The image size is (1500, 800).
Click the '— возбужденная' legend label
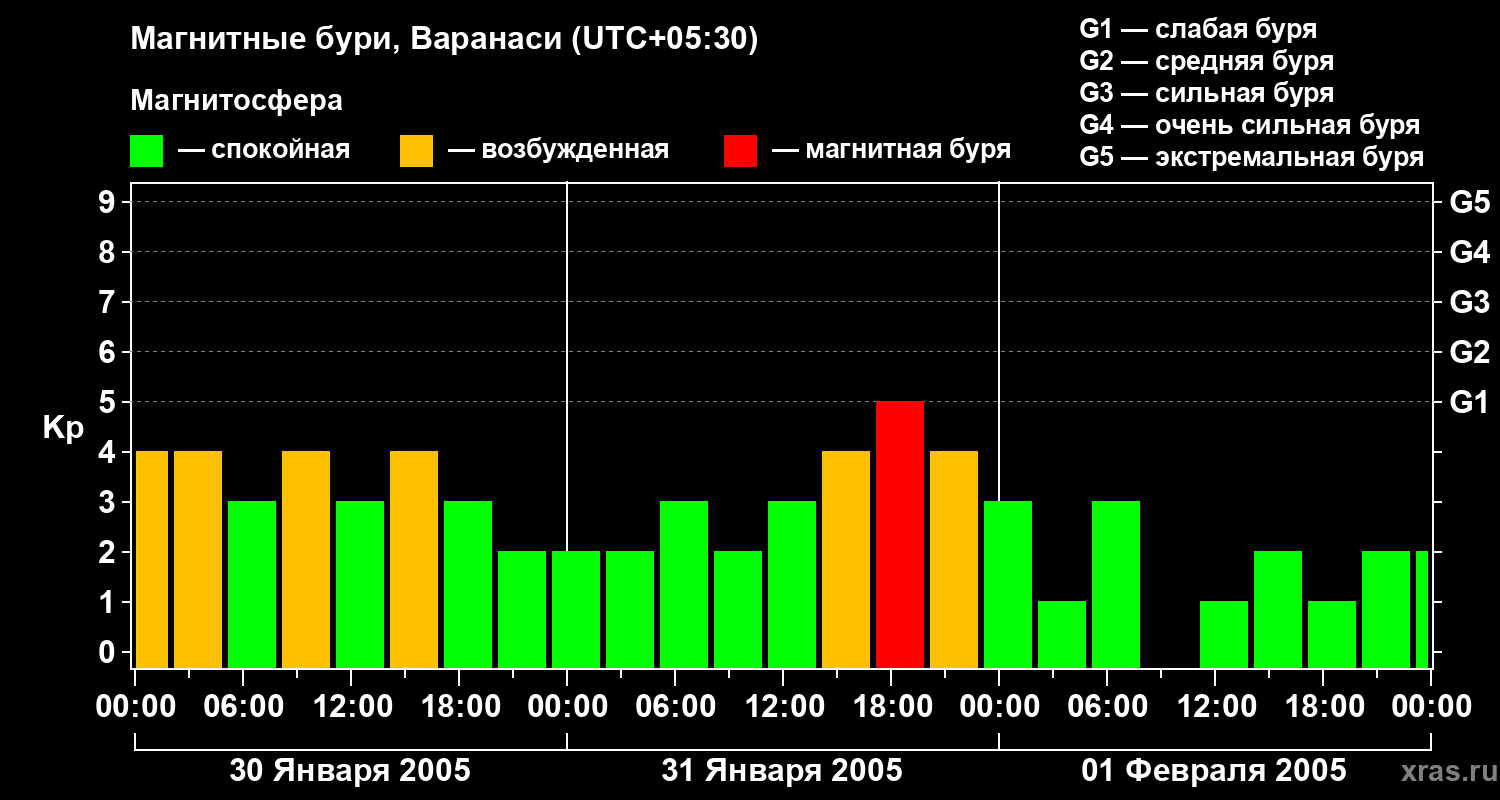(x=558, y=150)
